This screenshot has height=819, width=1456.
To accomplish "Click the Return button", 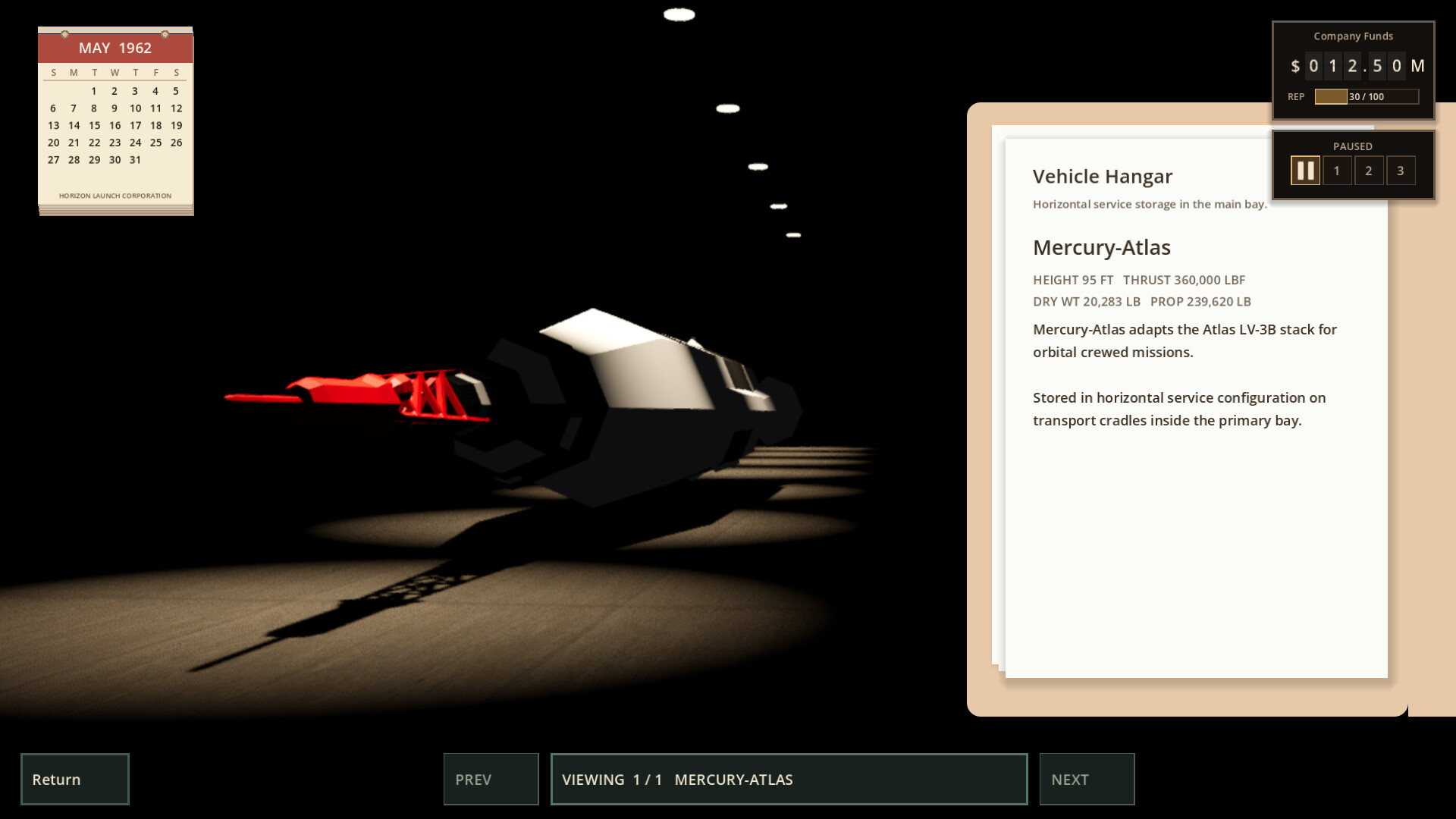I will [x=75, y=779].
